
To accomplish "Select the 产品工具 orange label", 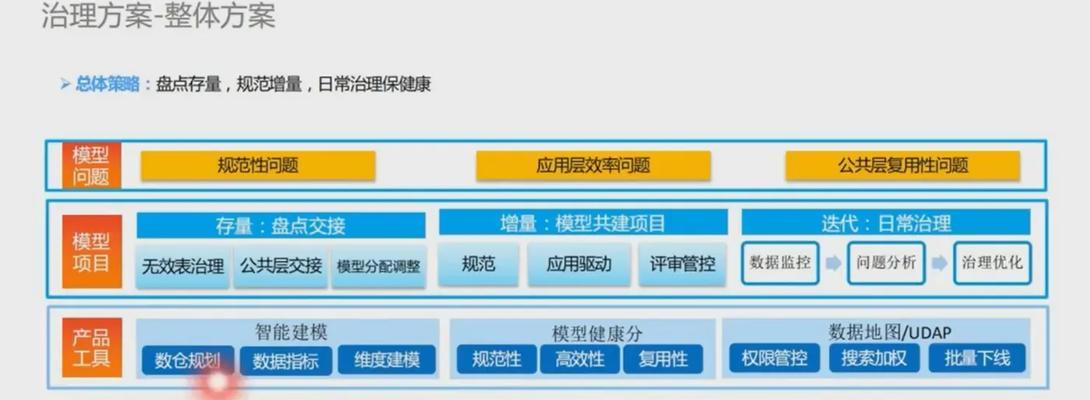I will pyautogui.click(x=91, y=348).
